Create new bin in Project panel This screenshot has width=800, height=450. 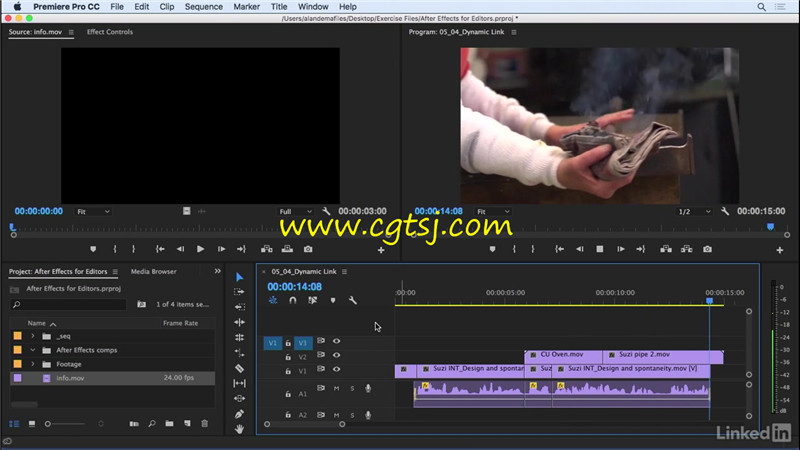click(169, 423)
